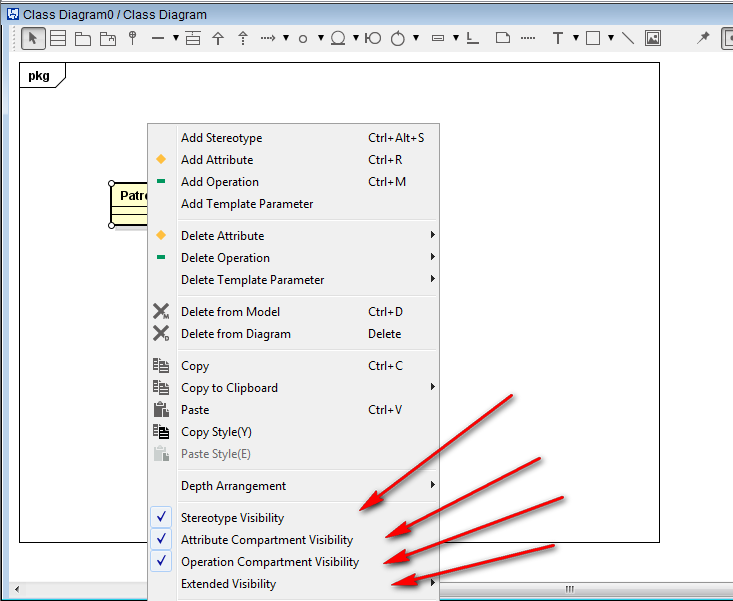Choose Add Attribute from context menu

217,160
